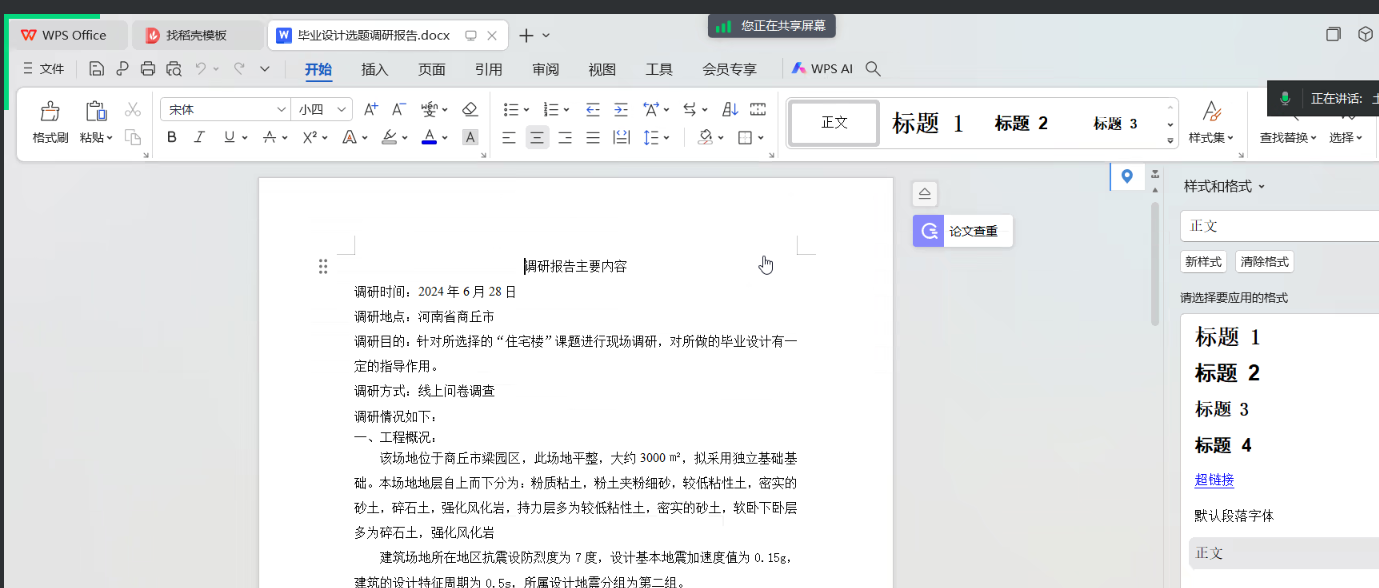The height and width of the screenshot is (588, 1379).
Task: Click the 新样式 button
Action: tap(1204, 262)
